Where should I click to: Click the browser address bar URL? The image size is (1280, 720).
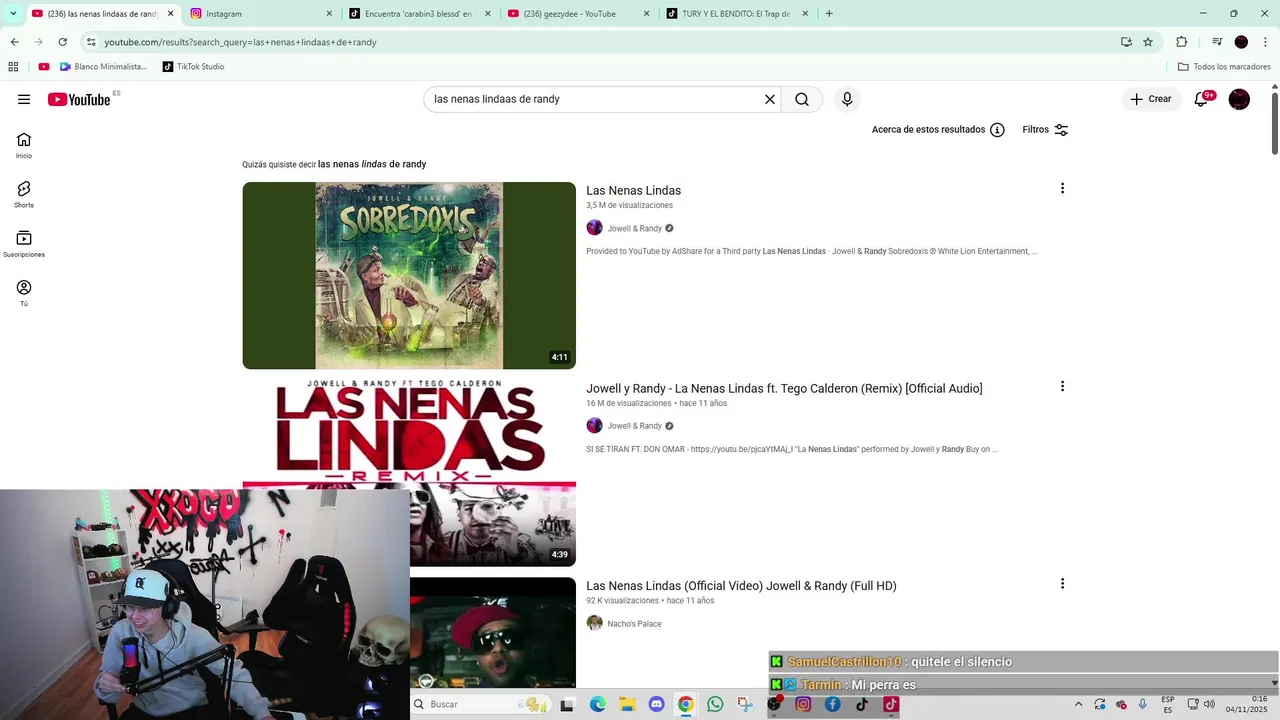pos(240,42)
